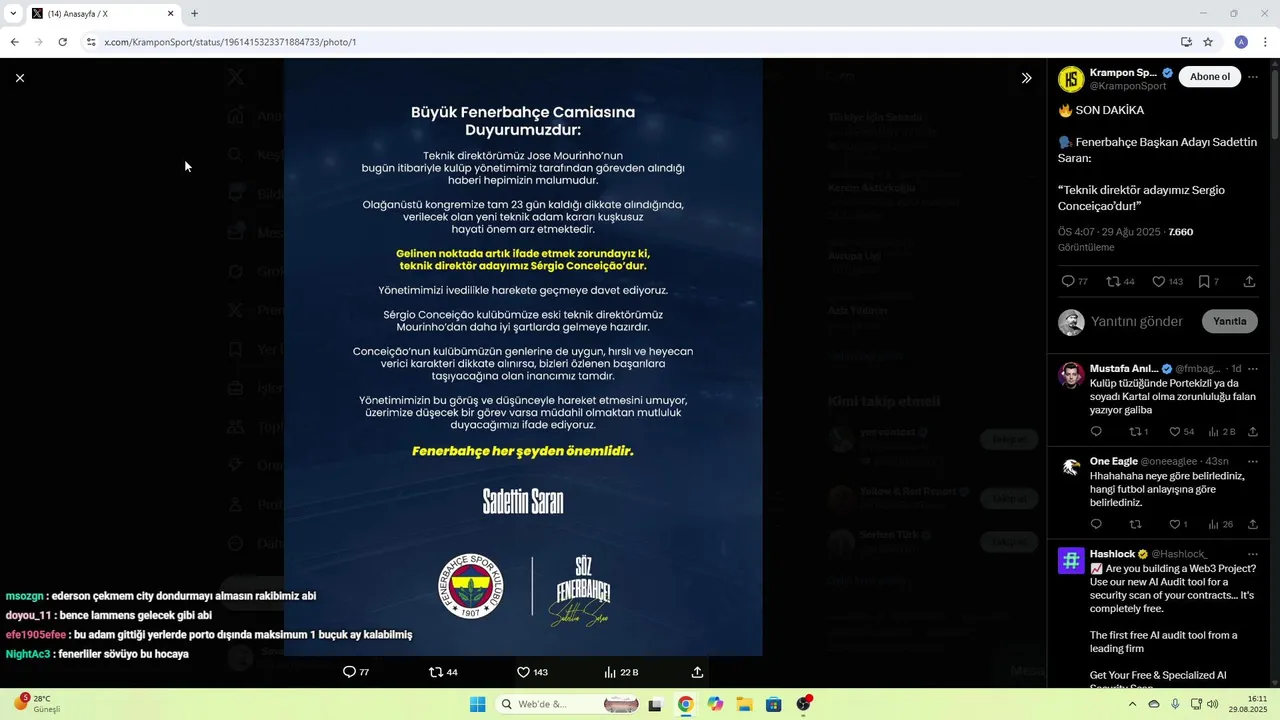Bookmark this page with star icon
The height and width of the screenshot is (720, 1280).
pyautogui.click(x=1208, y=42)
